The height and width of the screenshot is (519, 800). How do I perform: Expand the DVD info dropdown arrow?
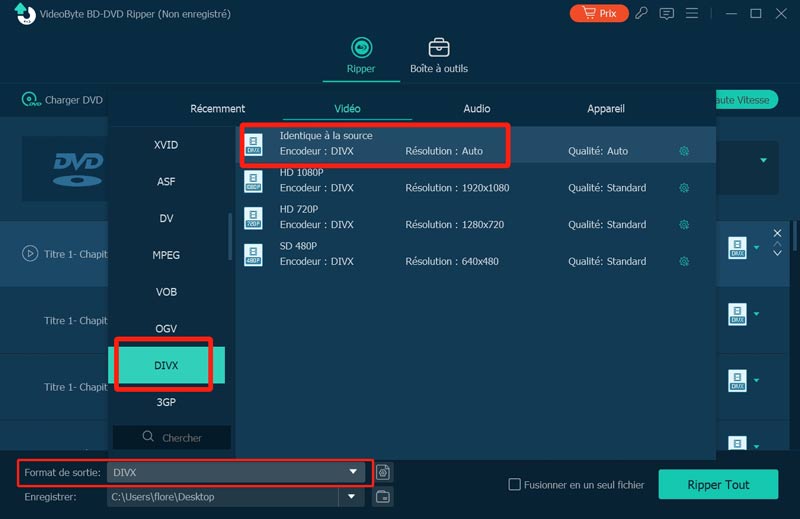point(763,160)
